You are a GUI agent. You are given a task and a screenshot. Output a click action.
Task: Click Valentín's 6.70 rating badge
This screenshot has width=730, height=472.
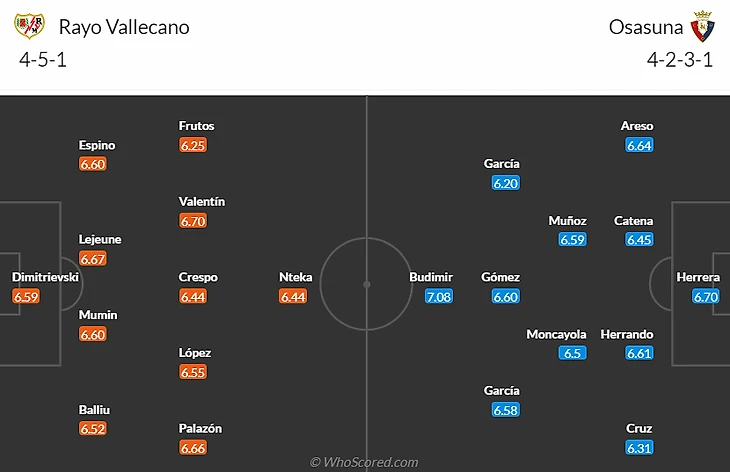point(193,221)
